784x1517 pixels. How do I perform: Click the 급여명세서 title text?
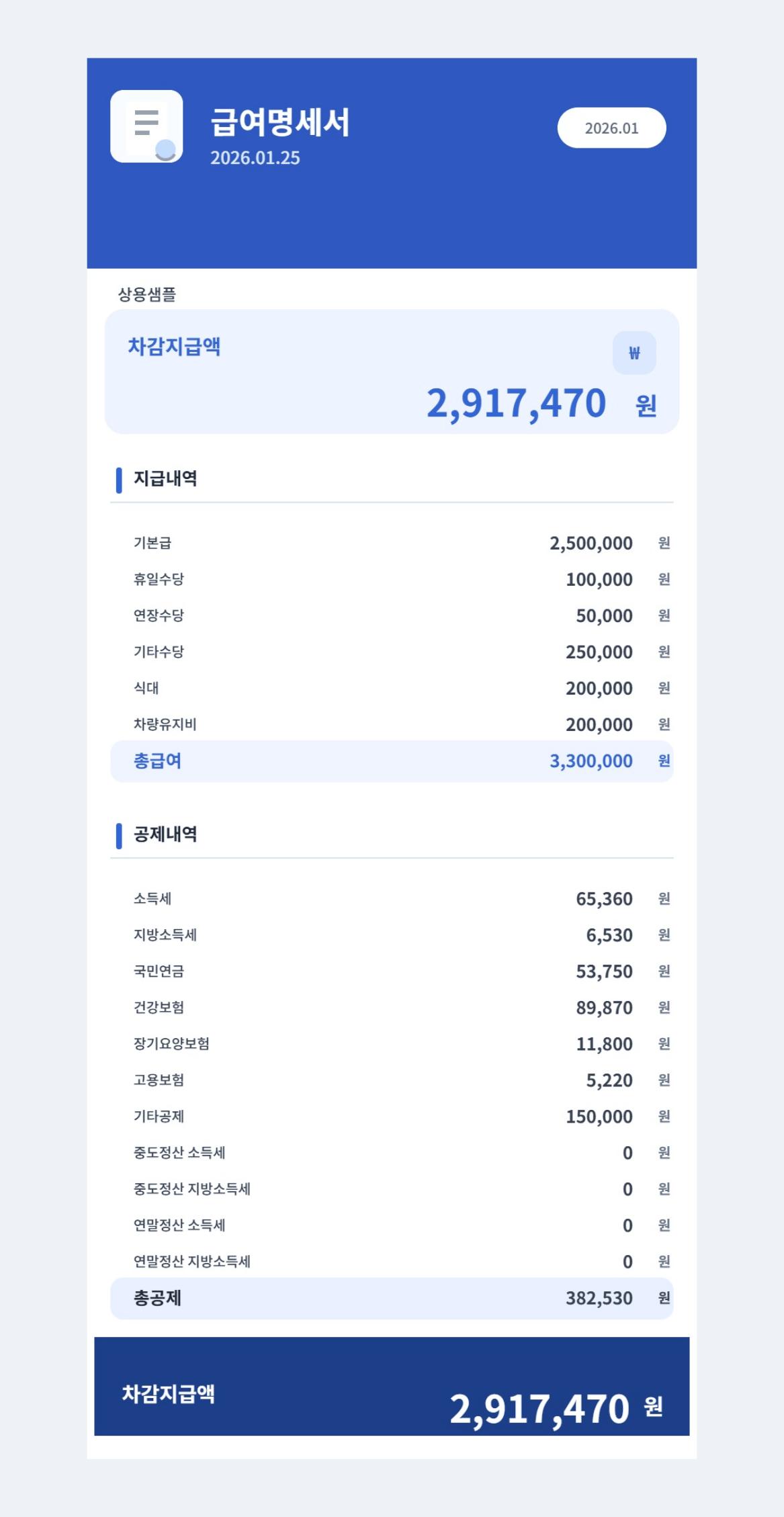(x=280, y=122)
